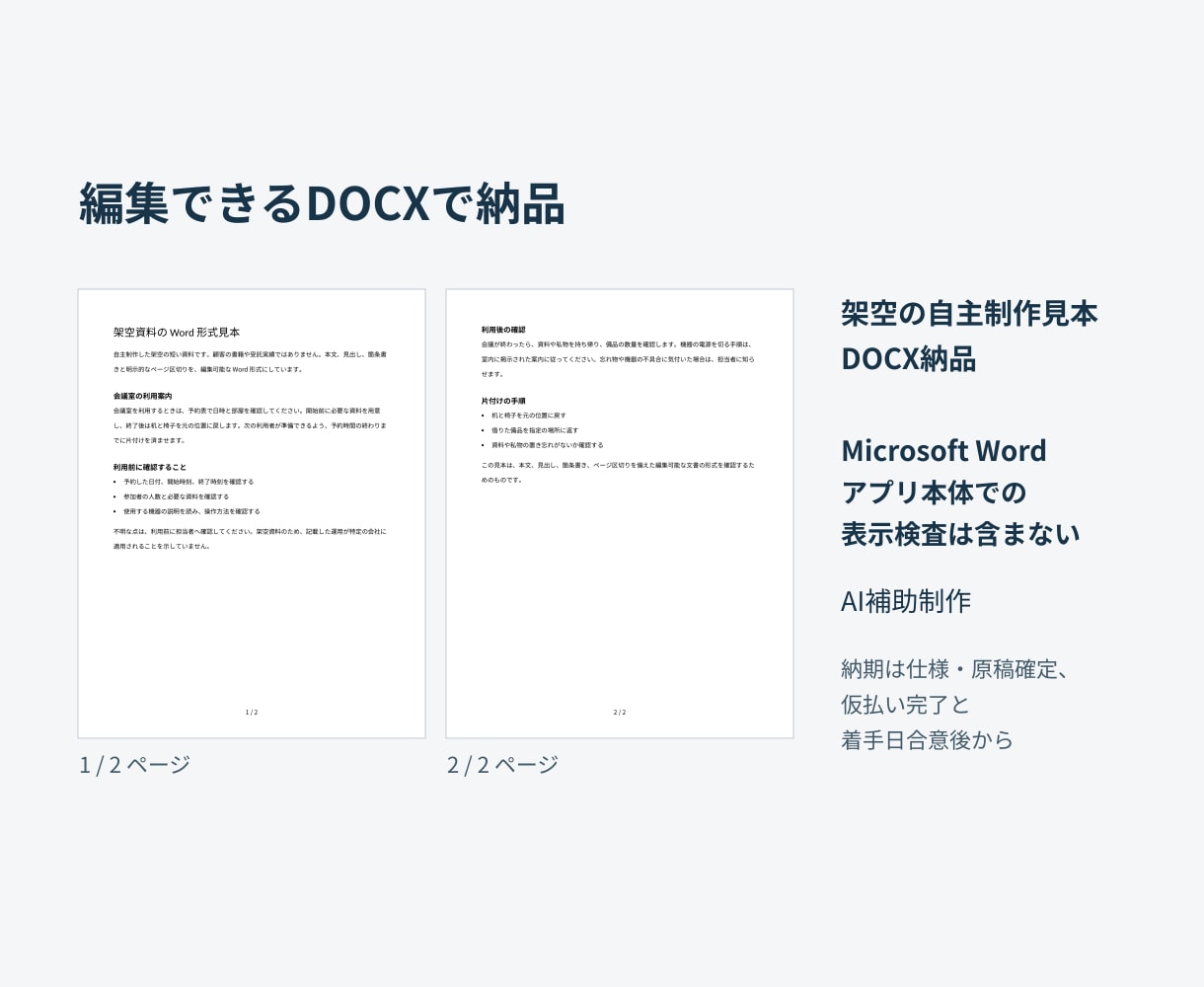Viewport: 1204px width, 987px height.
Task: Select the caption '2 / 2 ページ'
Action: point(502,764)
